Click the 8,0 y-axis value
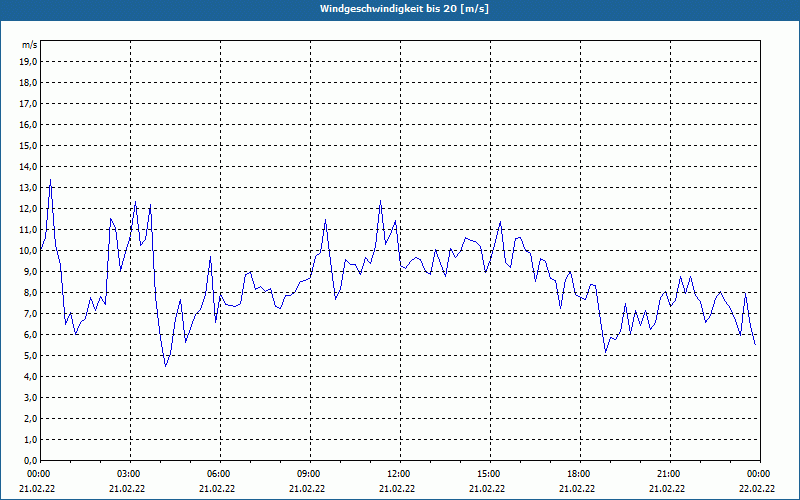The height and width of the screenshot is (500, 800). point(31,292)
